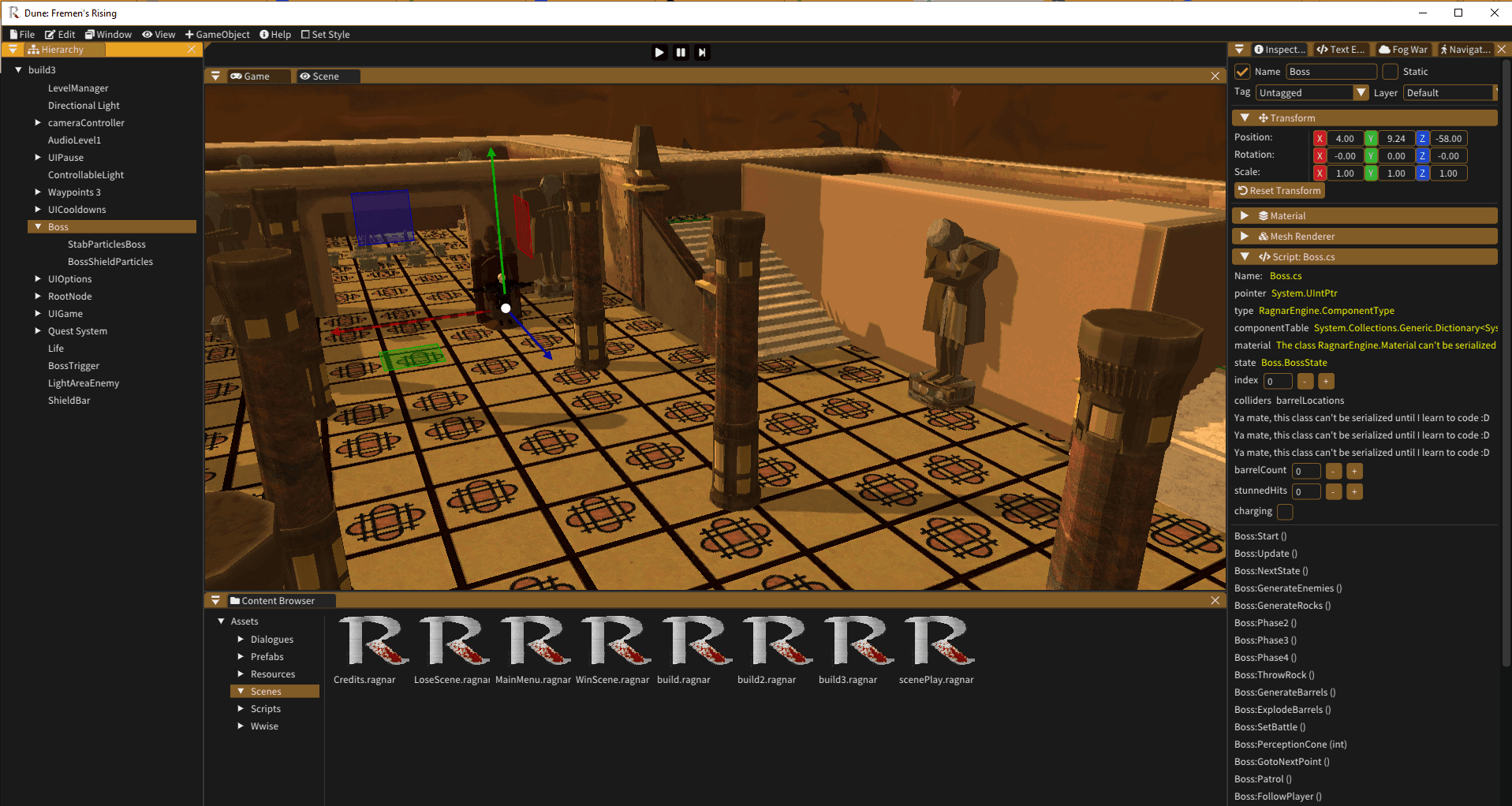Open the GameObject menu
1512x806 pixels.
pos(218,35)
